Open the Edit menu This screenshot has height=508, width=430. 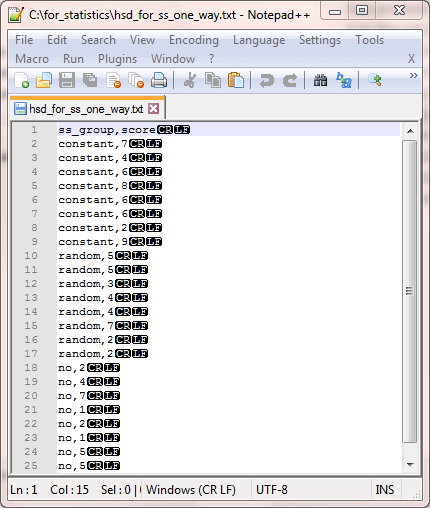point(57,40)
